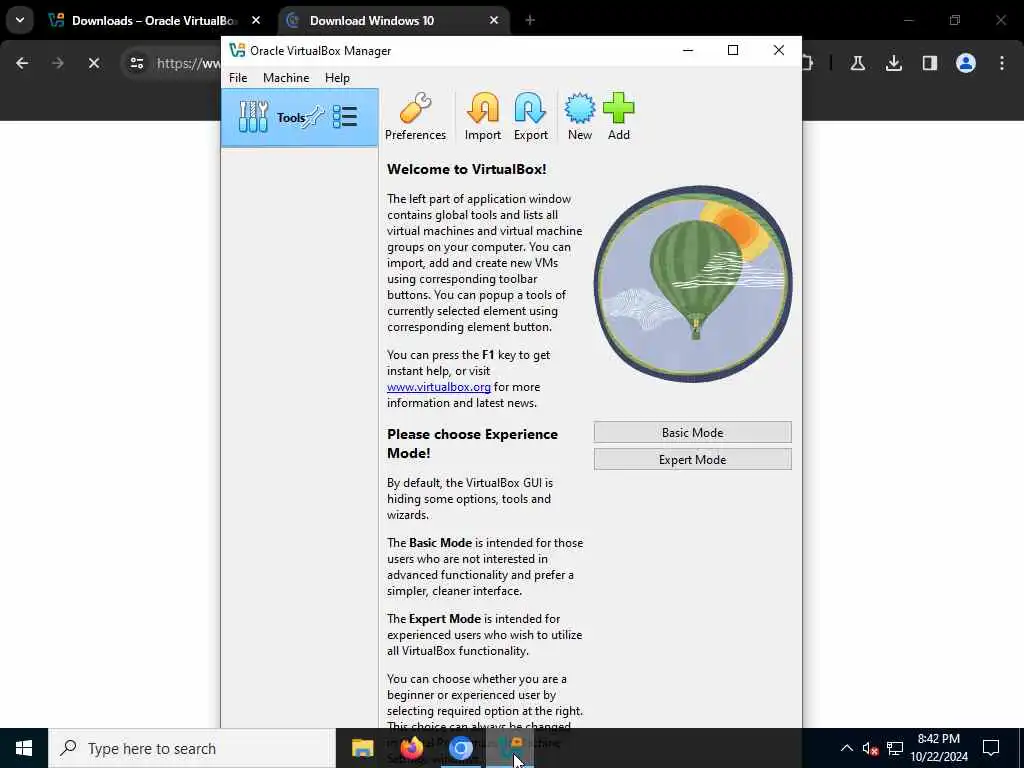This screenshot has height=768, width=1024.
Task: Close the Downloads Oracle VirtualBox tab
Action: pos(256,20)
